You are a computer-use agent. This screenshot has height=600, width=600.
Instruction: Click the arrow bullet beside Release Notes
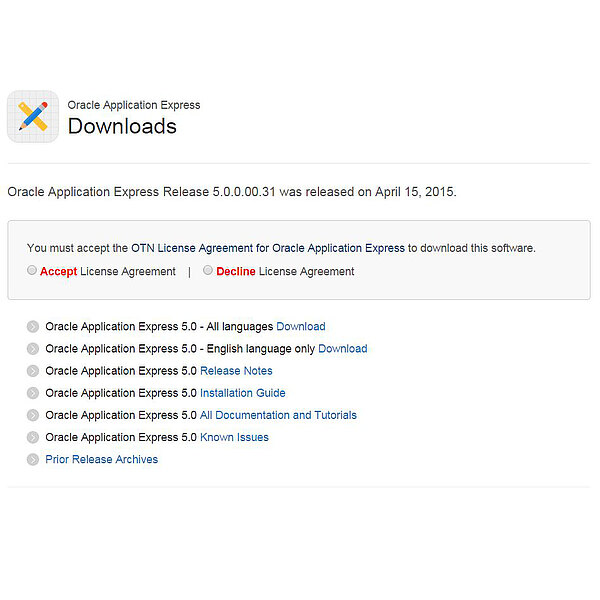pos(33,371)
